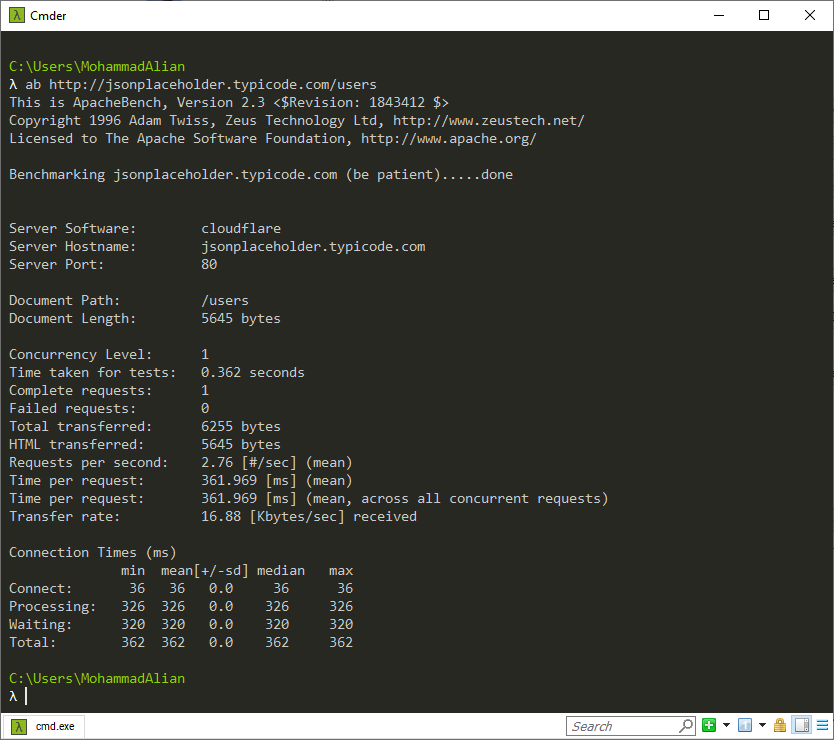Screen dimensions: 834x740
Task: Minimize the Cmder window
Action: 718,15
